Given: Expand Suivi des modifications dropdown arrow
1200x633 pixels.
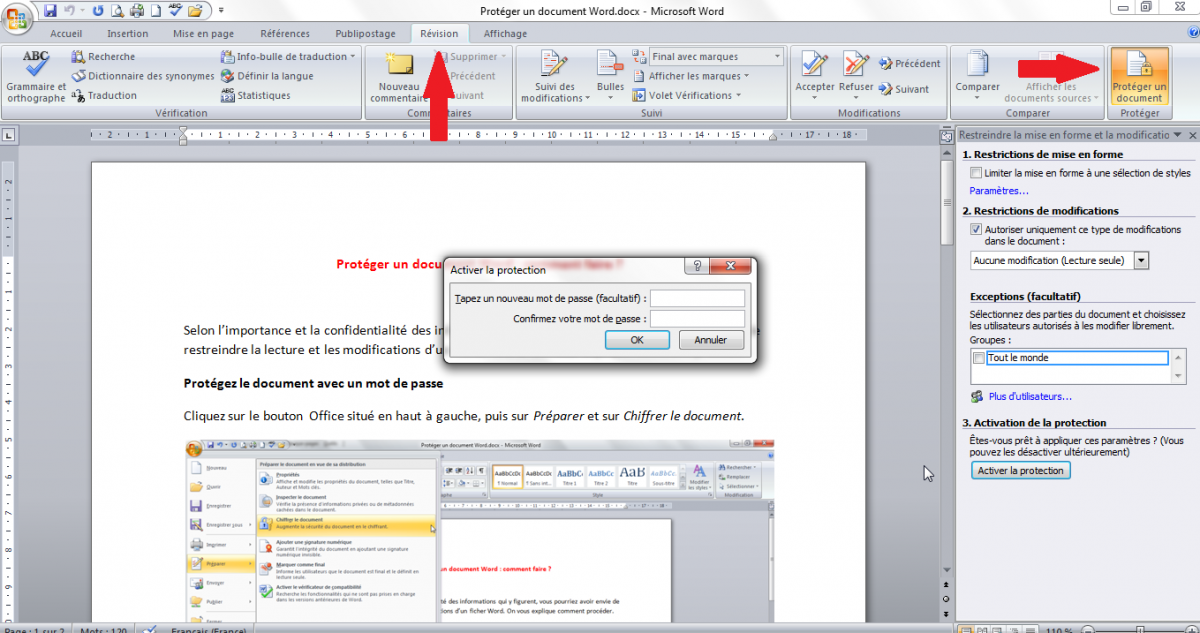Looking at the screenshot, I should tap(586, 98).
